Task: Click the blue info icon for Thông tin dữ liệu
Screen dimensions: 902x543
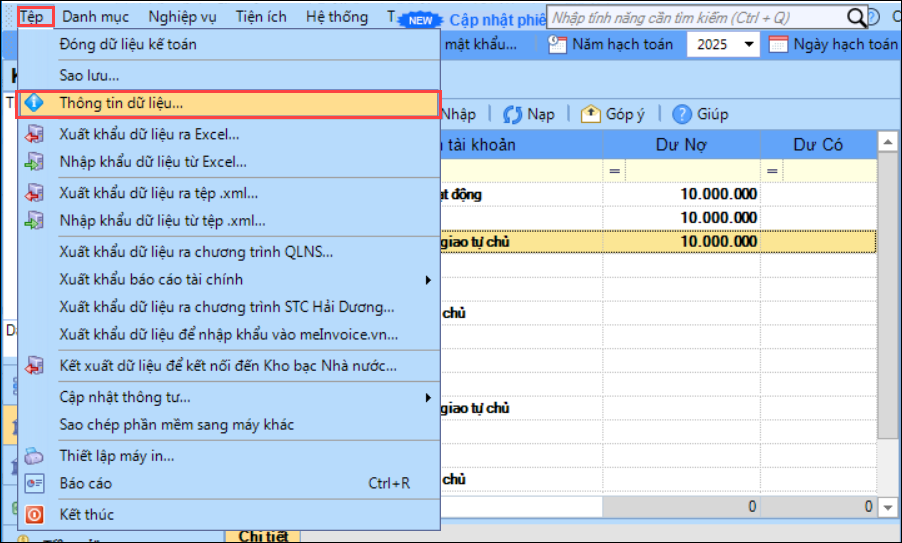Action: (36, 103)
